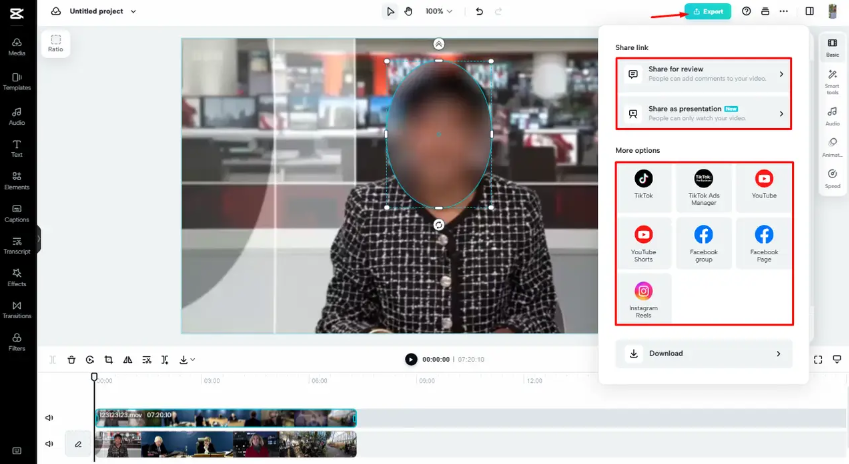Open the help question mark icon
The width and height of the screenshot is (849, 464).
click(x=746, y=11)
